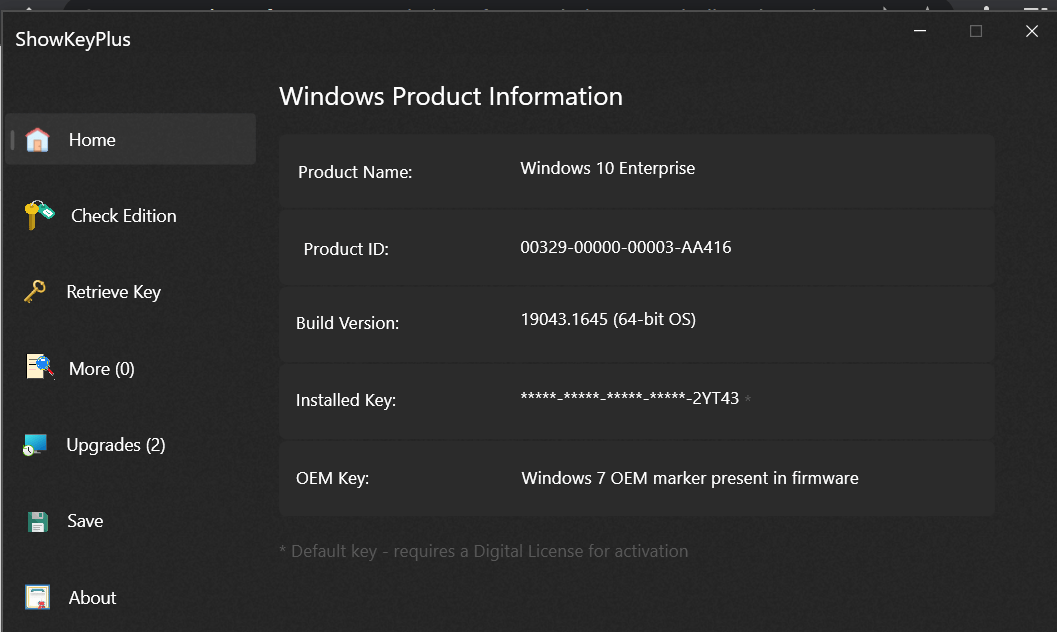1057x632 pixels.
Task: Click the Check Edition key-tag icon
Action: (x=39, y=215)
